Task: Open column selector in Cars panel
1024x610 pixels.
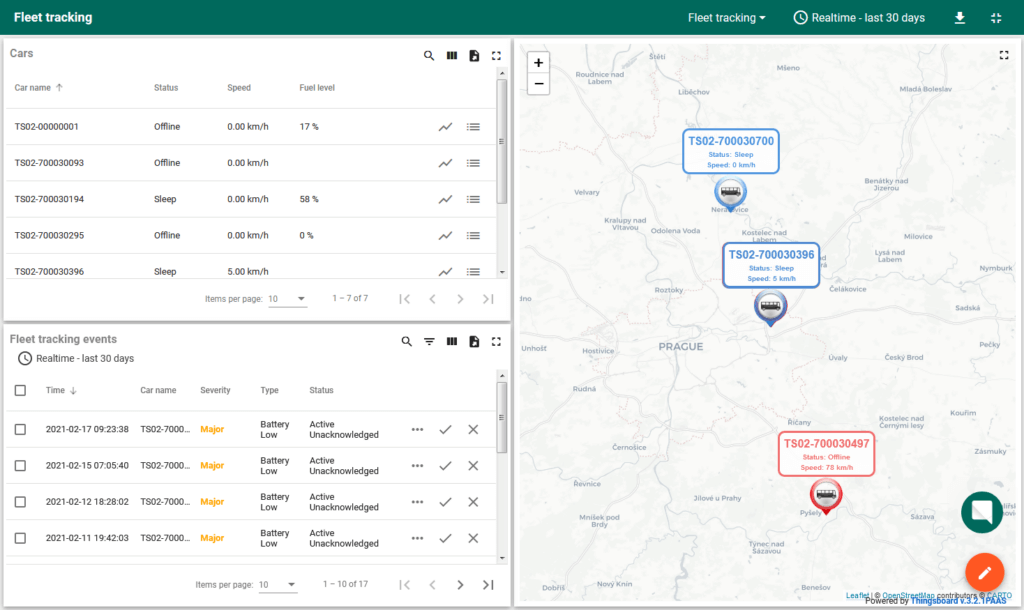Action: [451, 56]
